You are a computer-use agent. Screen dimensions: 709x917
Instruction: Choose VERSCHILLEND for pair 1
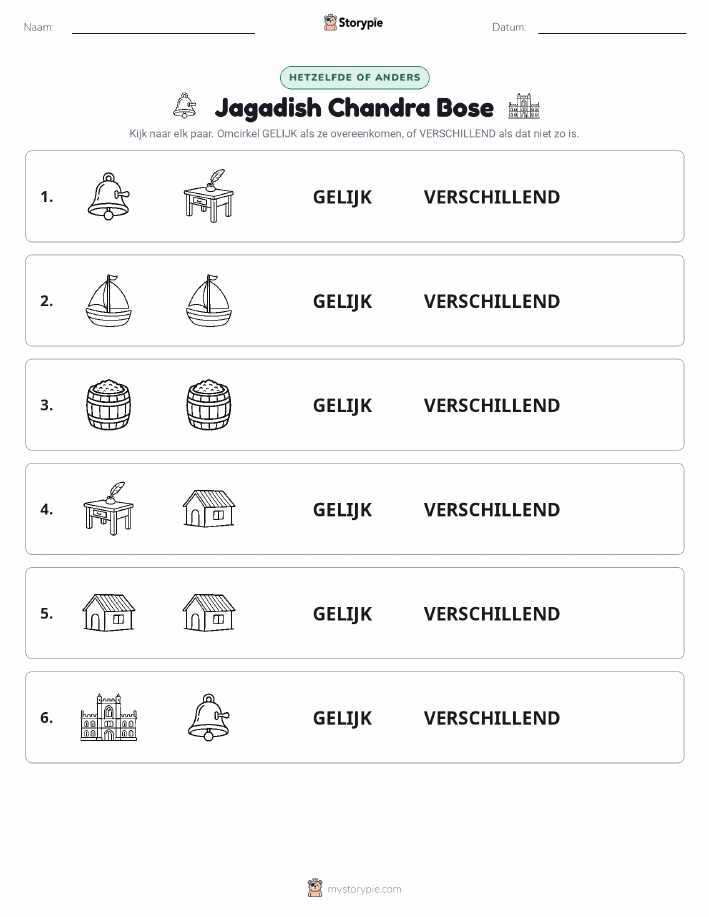point(492,197)
